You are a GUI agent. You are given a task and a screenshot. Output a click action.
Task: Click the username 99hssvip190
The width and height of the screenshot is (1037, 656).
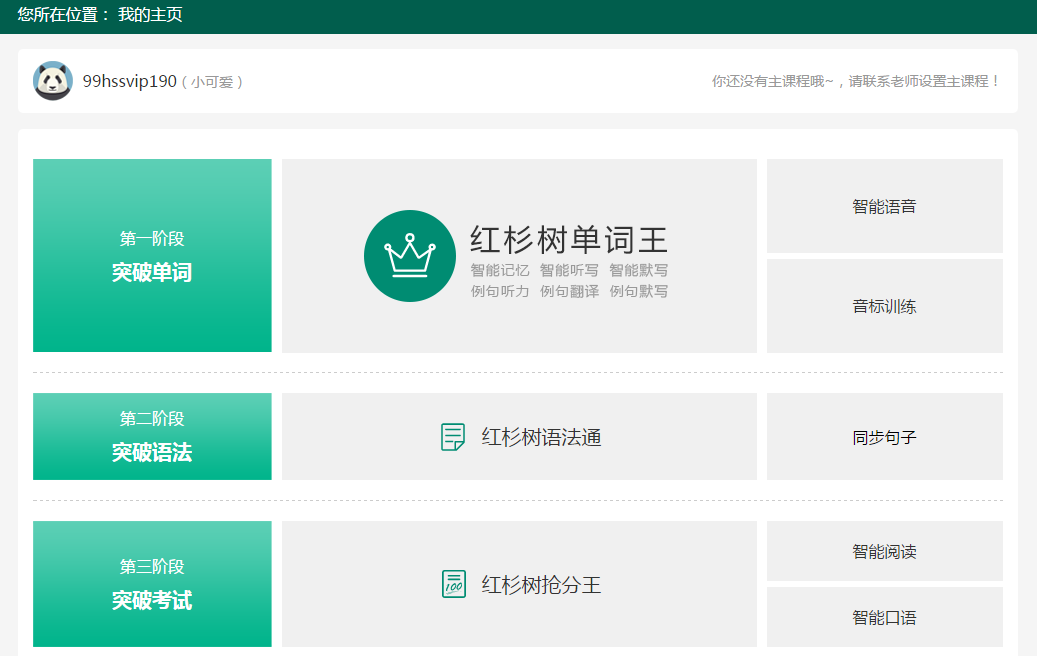129,81
